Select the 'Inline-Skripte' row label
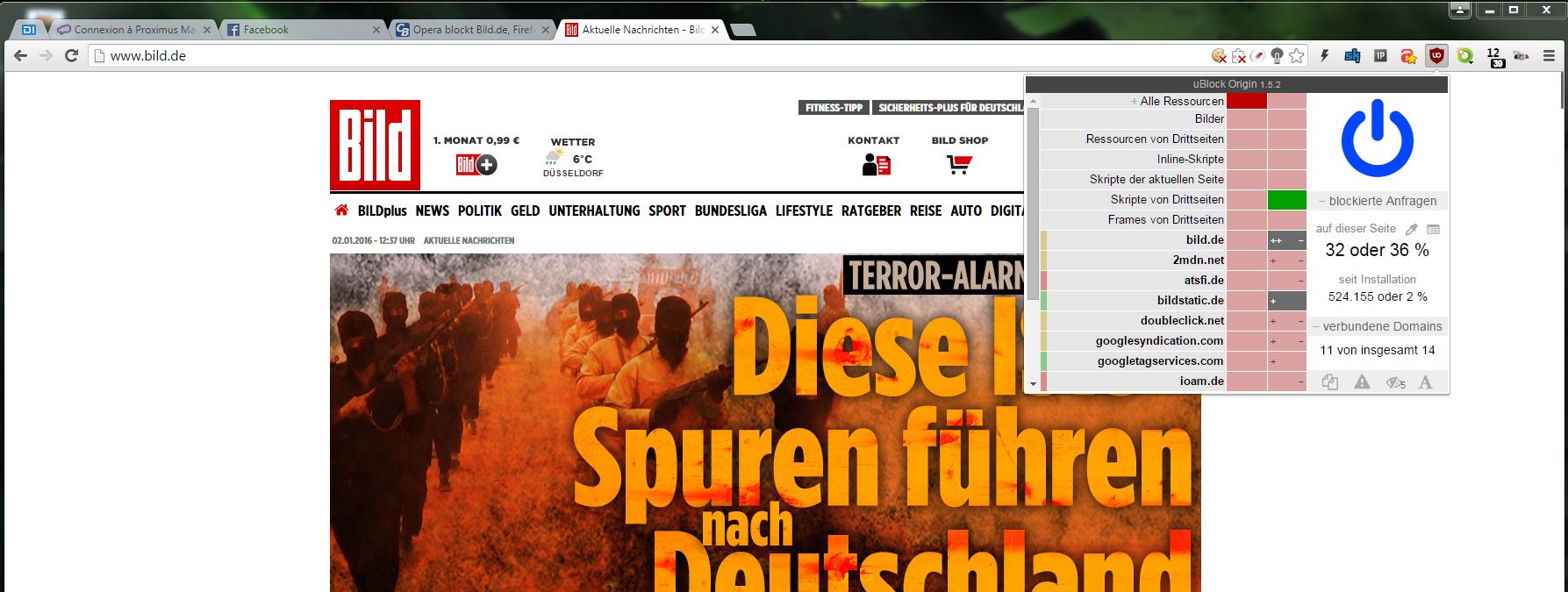 click(x=1190, y=159)
